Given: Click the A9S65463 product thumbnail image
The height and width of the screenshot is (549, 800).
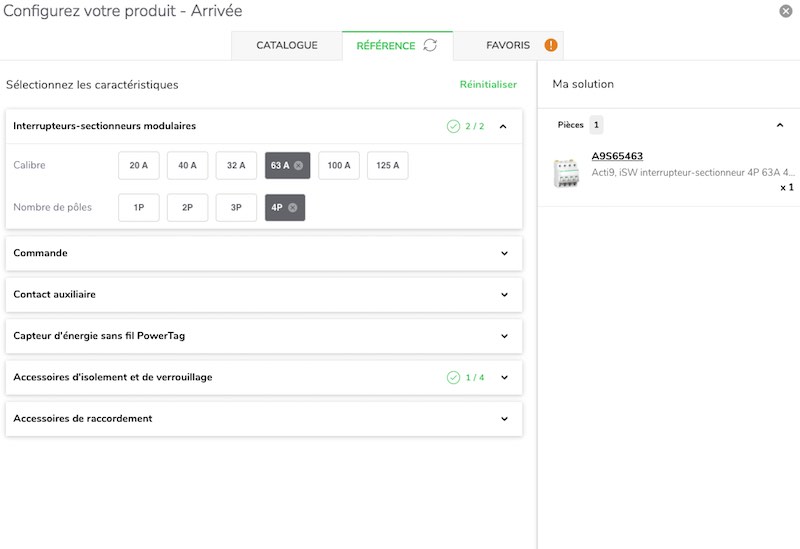Looking at the screenshot, I should (x=566, y=173).
